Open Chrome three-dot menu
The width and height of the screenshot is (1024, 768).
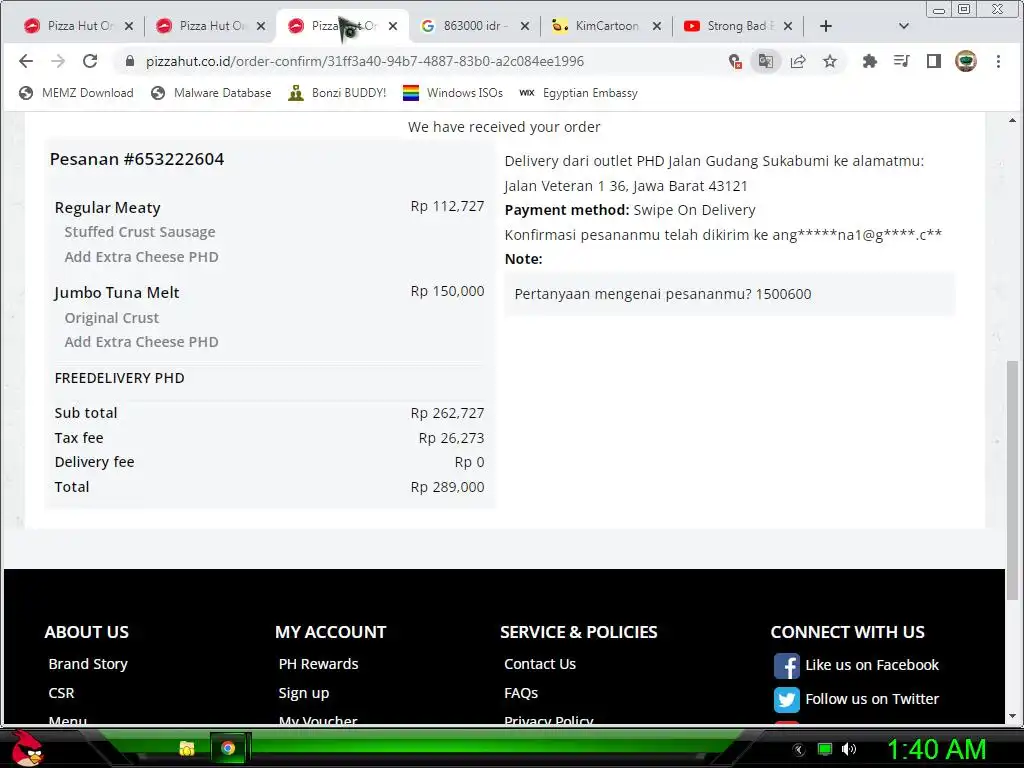(x=998, y=61)
